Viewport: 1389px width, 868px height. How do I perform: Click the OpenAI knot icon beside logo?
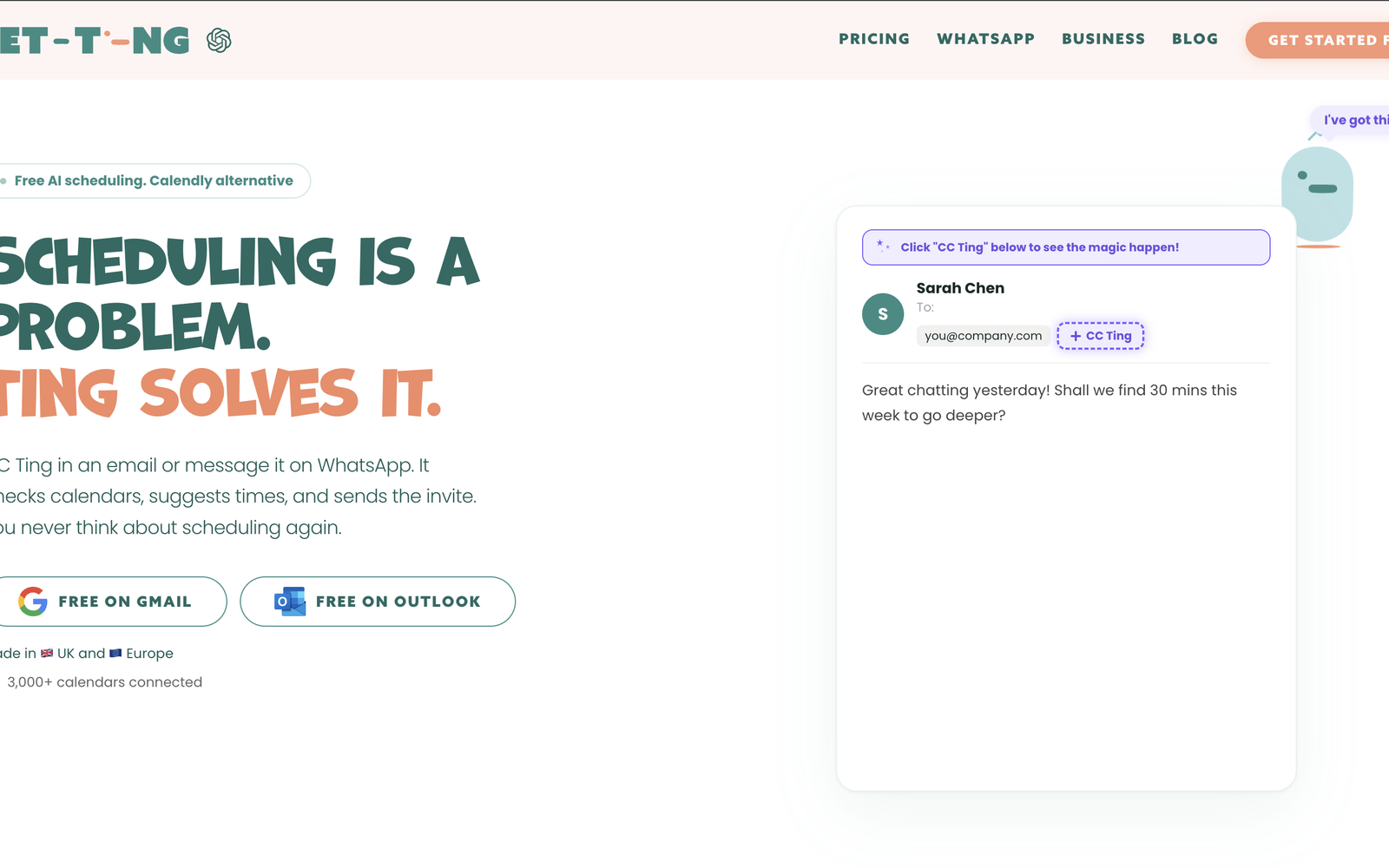coord(219,40)
